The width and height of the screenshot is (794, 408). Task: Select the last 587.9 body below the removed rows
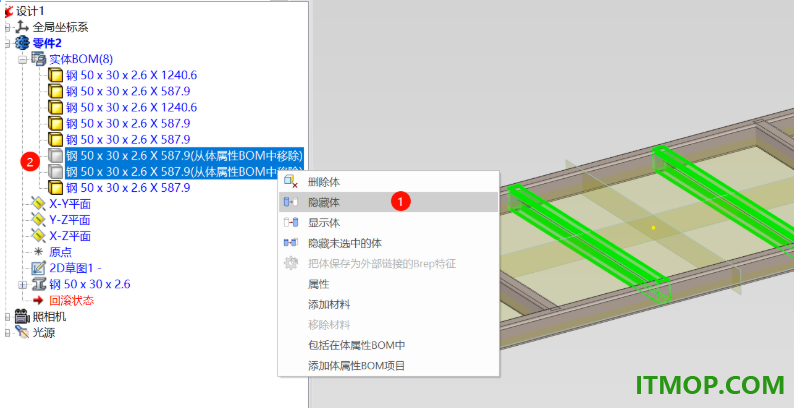pyautogui.click(x=128, y=188)
